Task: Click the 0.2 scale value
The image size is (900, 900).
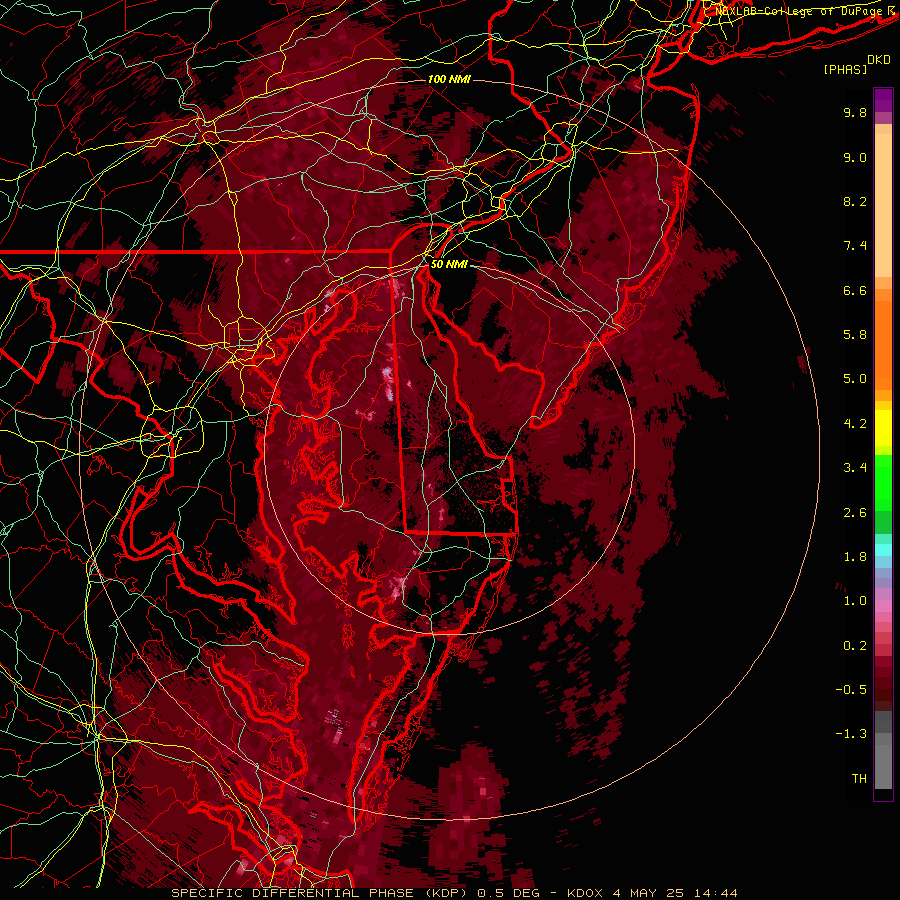Action: click(x=855, y=646)
